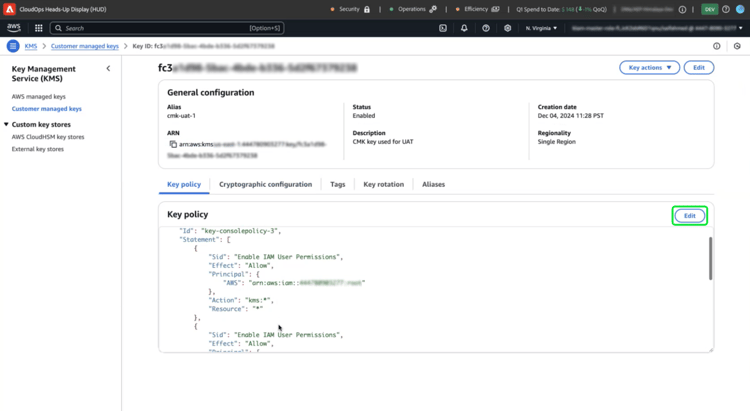This screenshot has height=411, width=750.
Task: Open the N. Virginia region selector
Action: tap(541, 28)
